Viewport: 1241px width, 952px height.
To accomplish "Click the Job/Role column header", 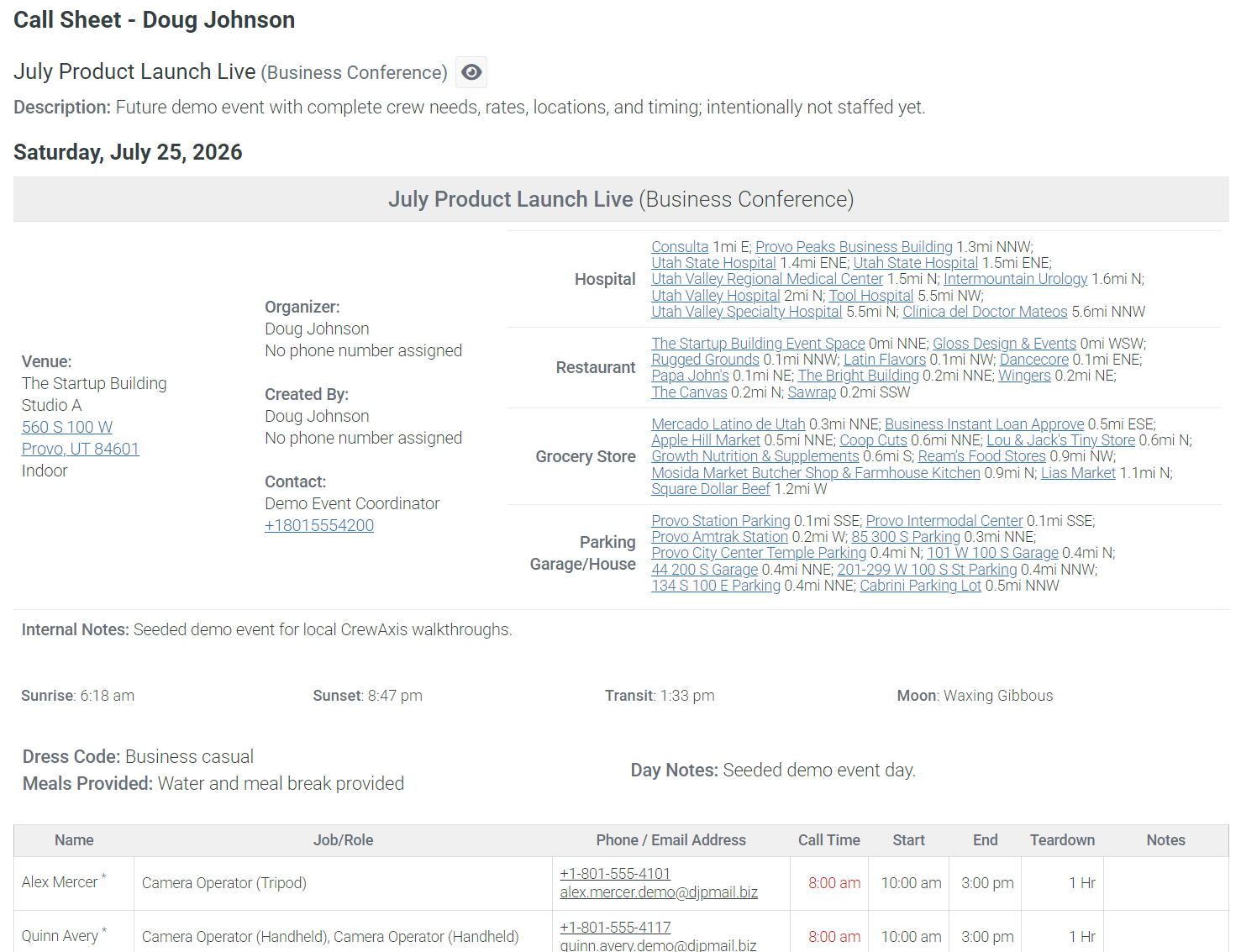I will (x=343, y=840).
